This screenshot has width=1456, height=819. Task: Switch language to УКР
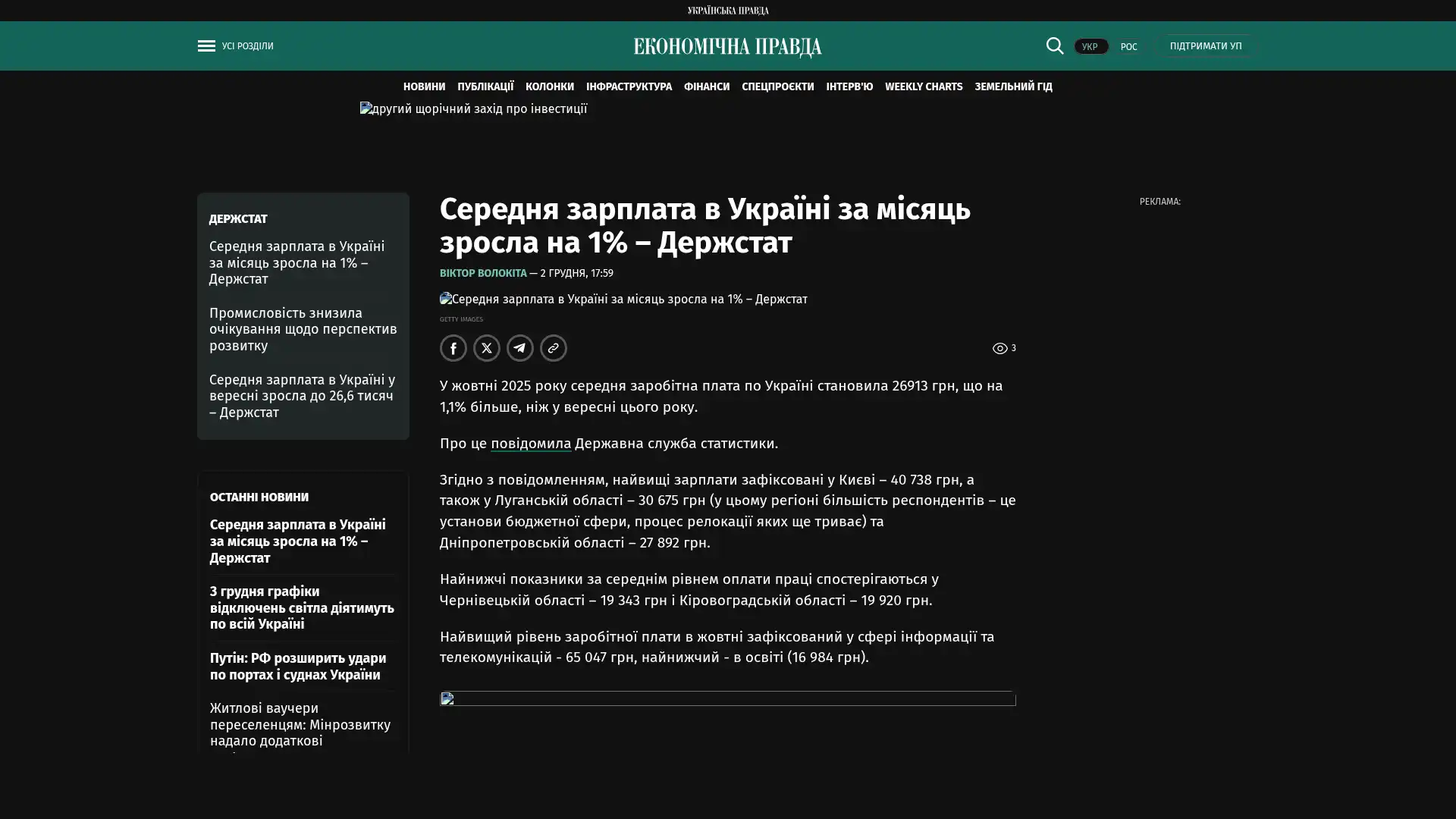click(x=1090, y=47)
